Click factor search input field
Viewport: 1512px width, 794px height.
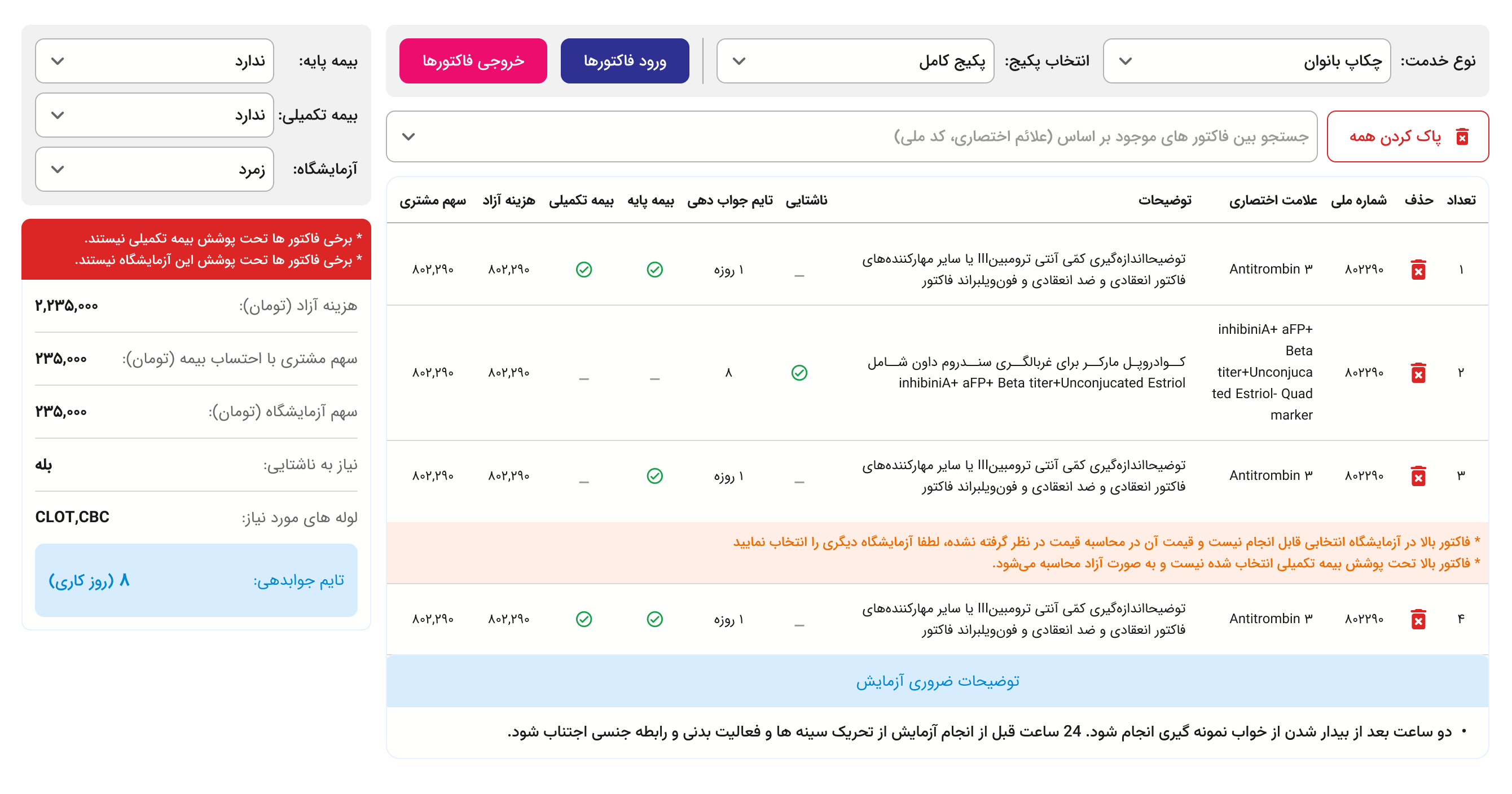[851, 136]
